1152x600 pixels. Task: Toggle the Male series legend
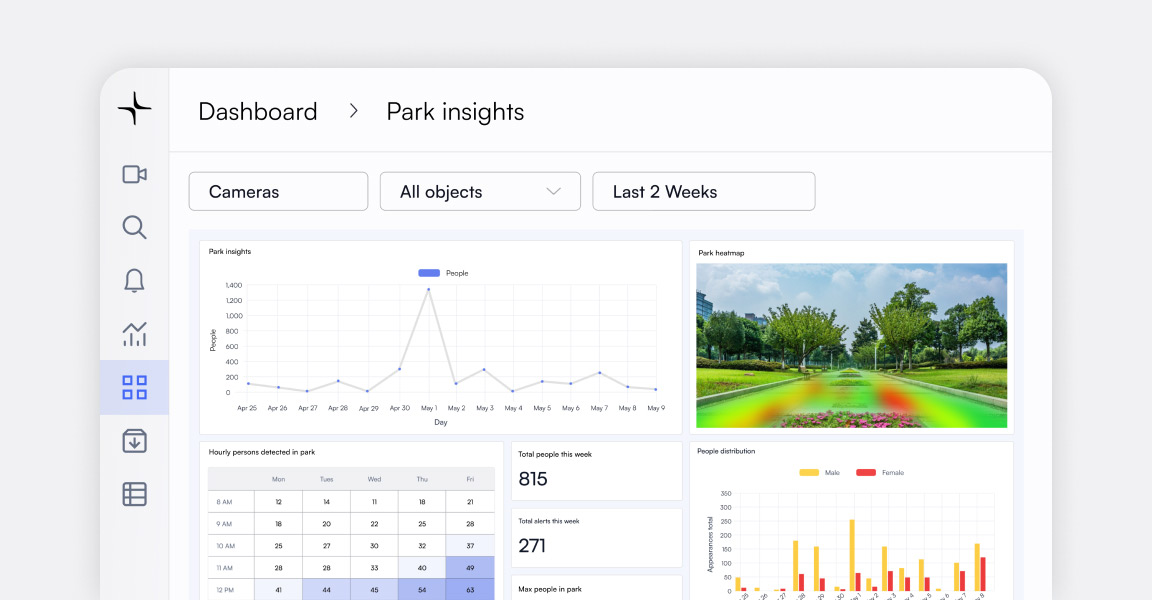click(819, 472)
